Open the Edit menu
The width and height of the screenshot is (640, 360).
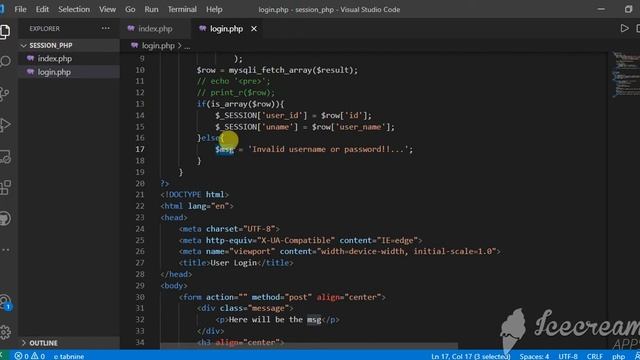42,9
